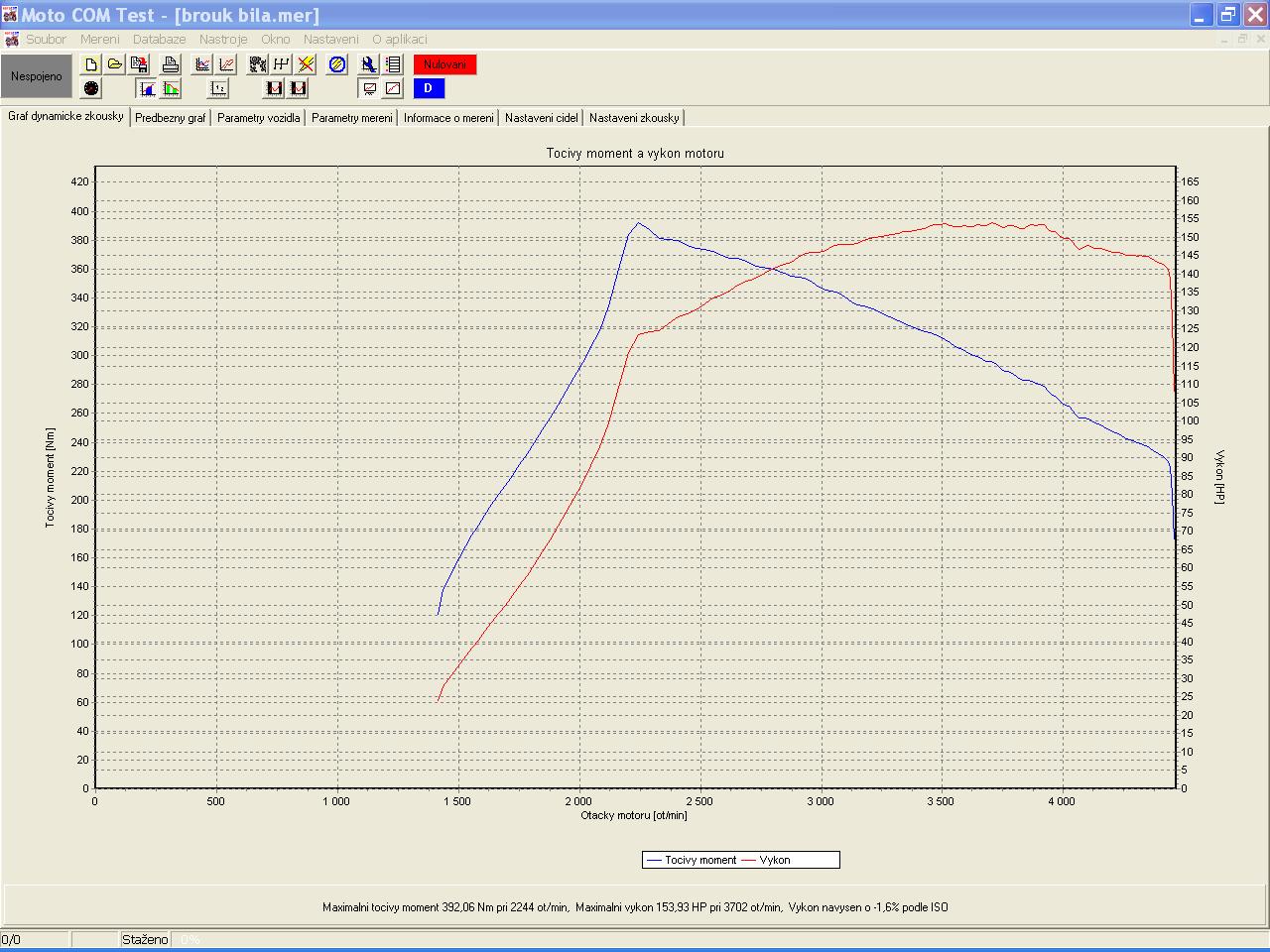Viewport: 1270px width, 952px height.
Task: Minimize the inner document window
Action: (x=1222, y=40)
